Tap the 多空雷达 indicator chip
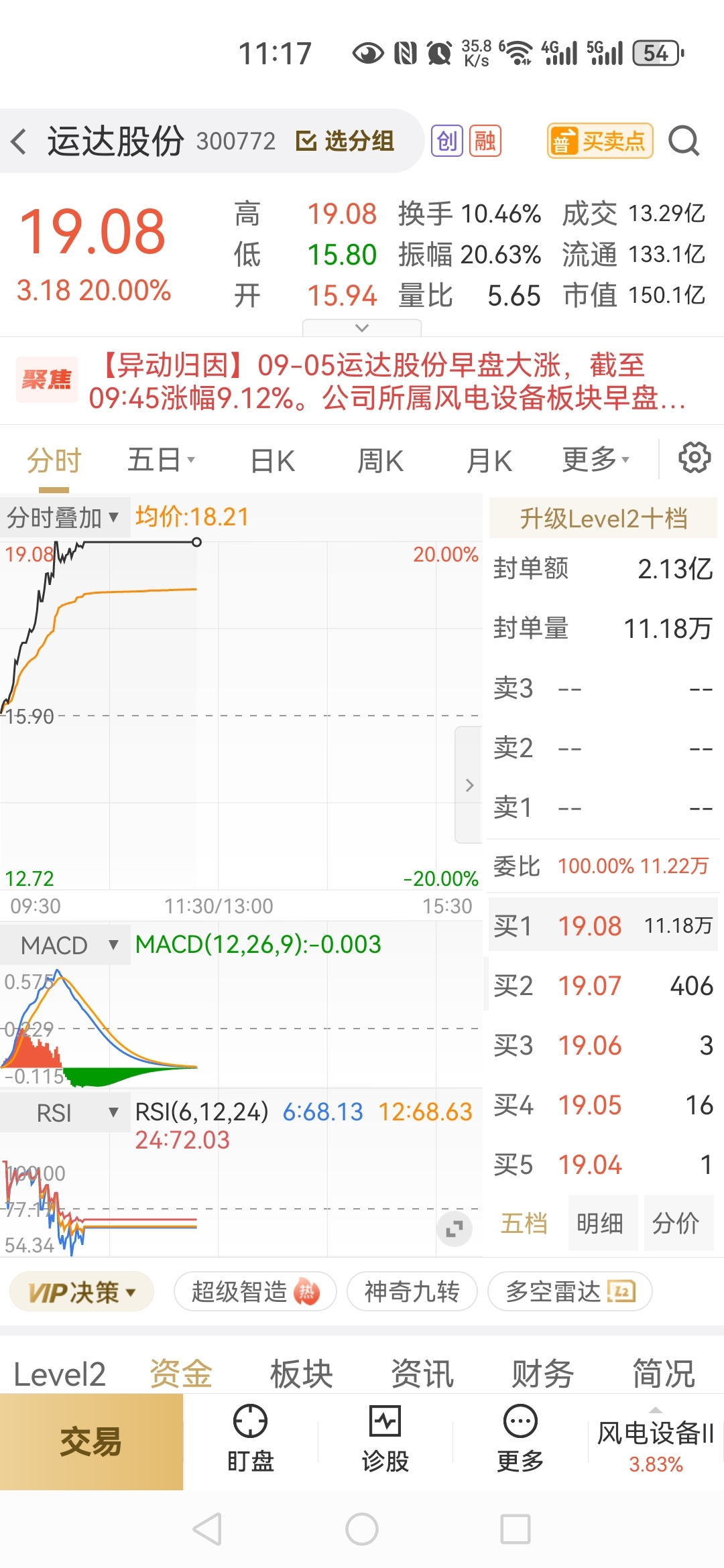The width and height of the screenshot is (724, 1568). pos(570,1291)
